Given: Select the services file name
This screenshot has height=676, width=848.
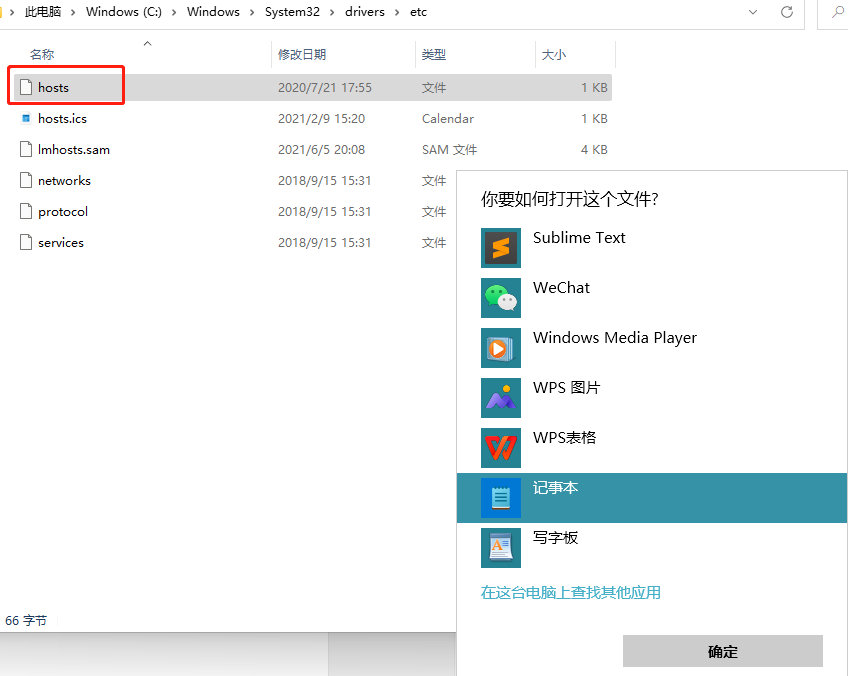Looking at the screenshot, I should click(61, 242).
